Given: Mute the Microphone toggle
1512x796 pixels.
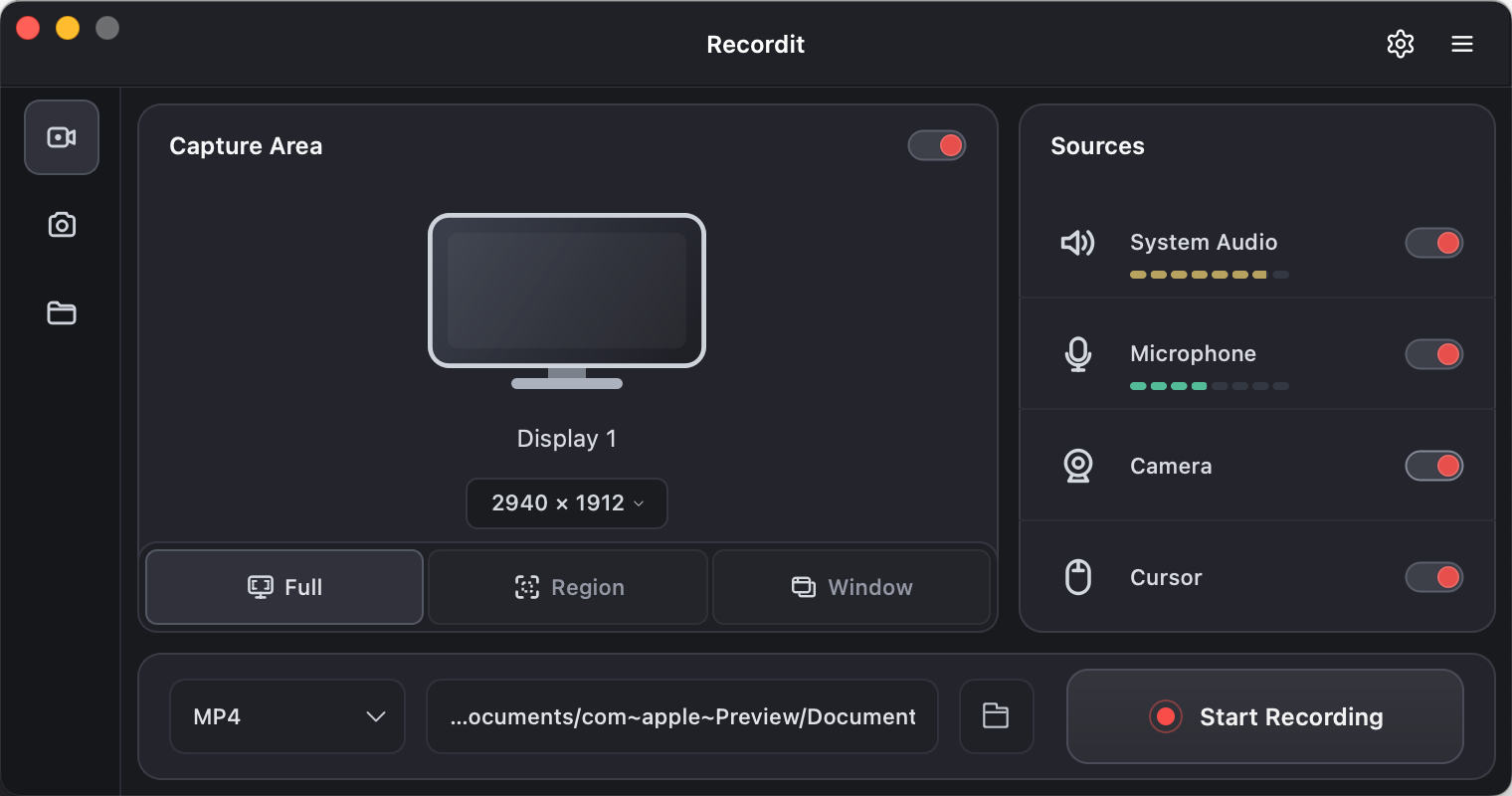Looking at the screenshot, I should (1433, 354).
